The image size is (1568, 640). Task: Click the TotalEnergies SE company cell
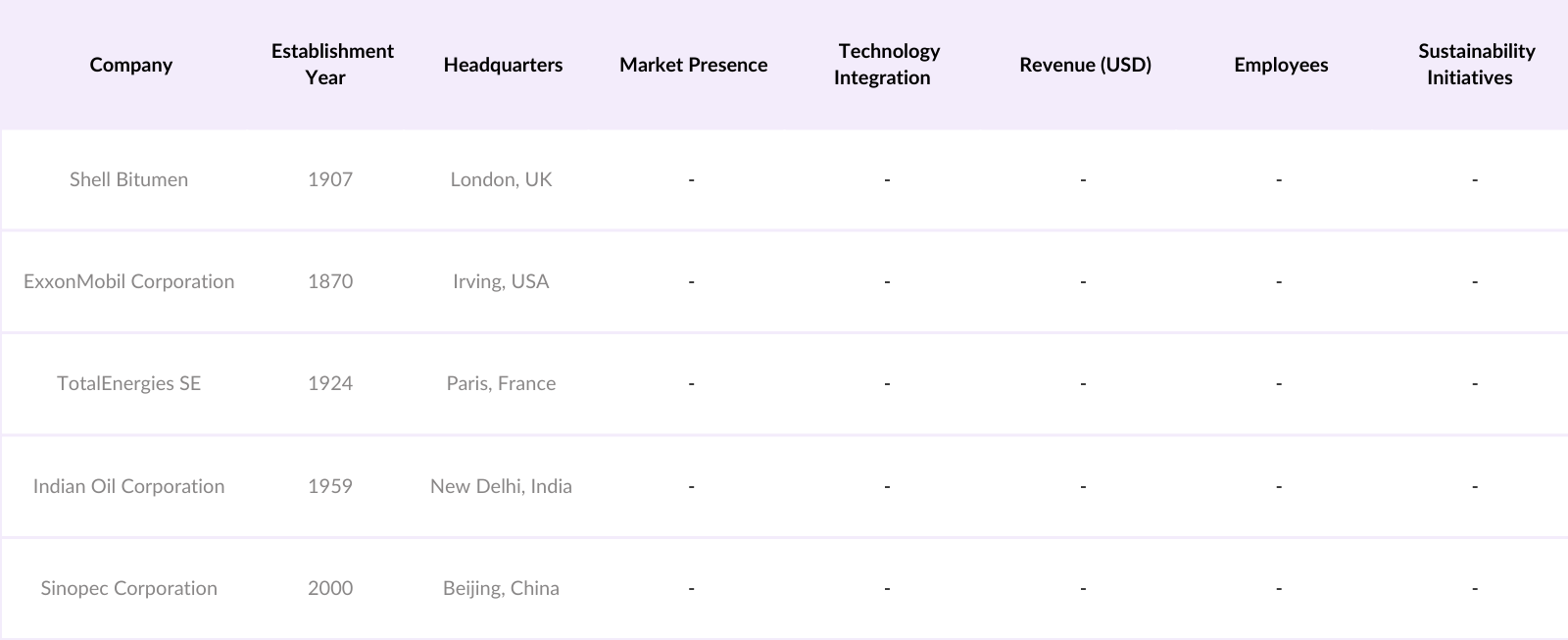128,383
